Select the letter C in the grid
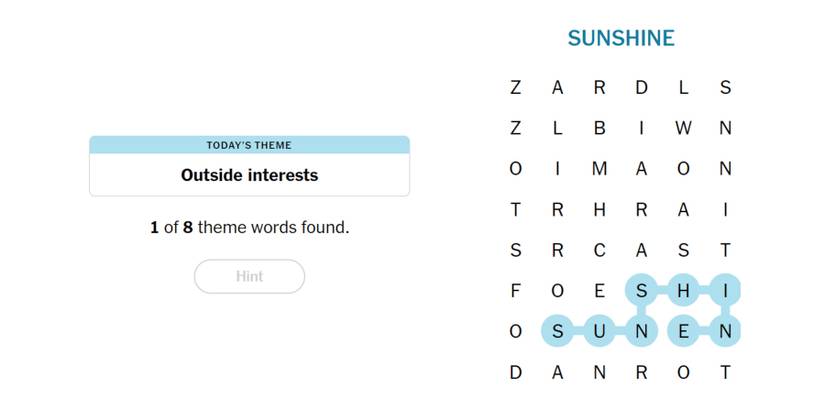This screenshot has width=825, height=413. pos(599,250)
